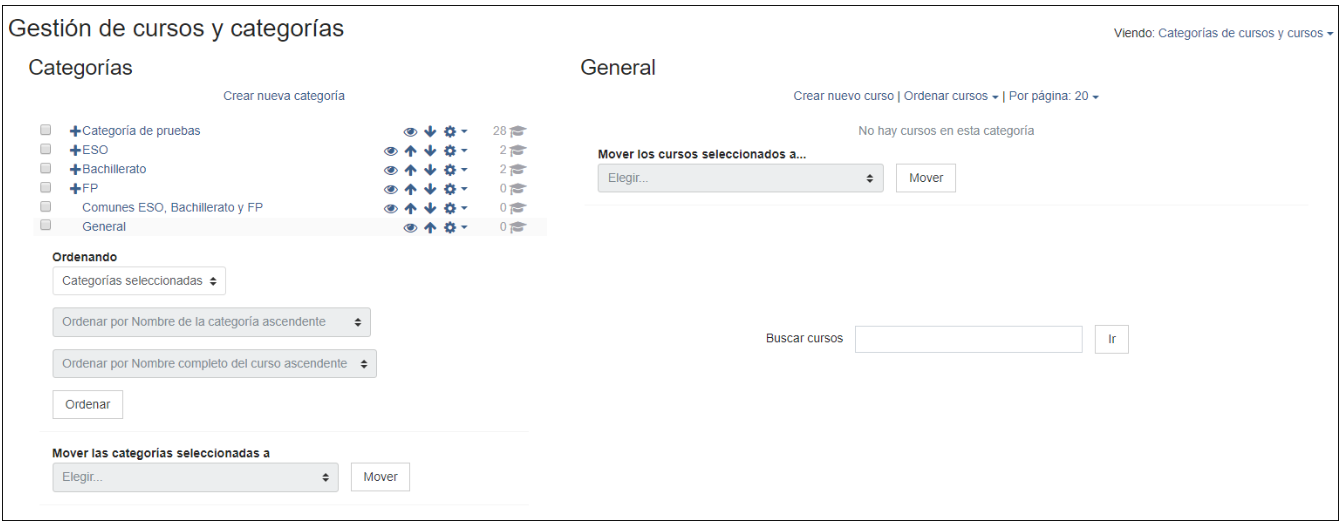Open Ordenar por Nombre de la categoría dropdown
The image size is (1341, 525).
(x=211, y=322)
